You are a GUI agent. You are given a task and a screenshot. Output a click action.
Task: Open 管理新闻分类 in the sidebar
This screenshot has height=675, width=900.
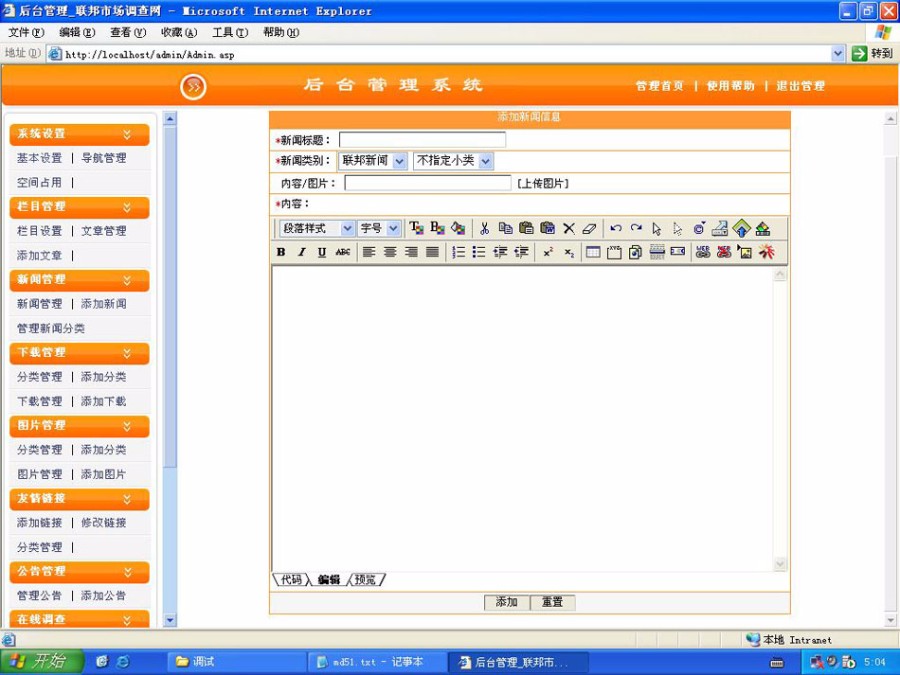[x=51, y=328]
